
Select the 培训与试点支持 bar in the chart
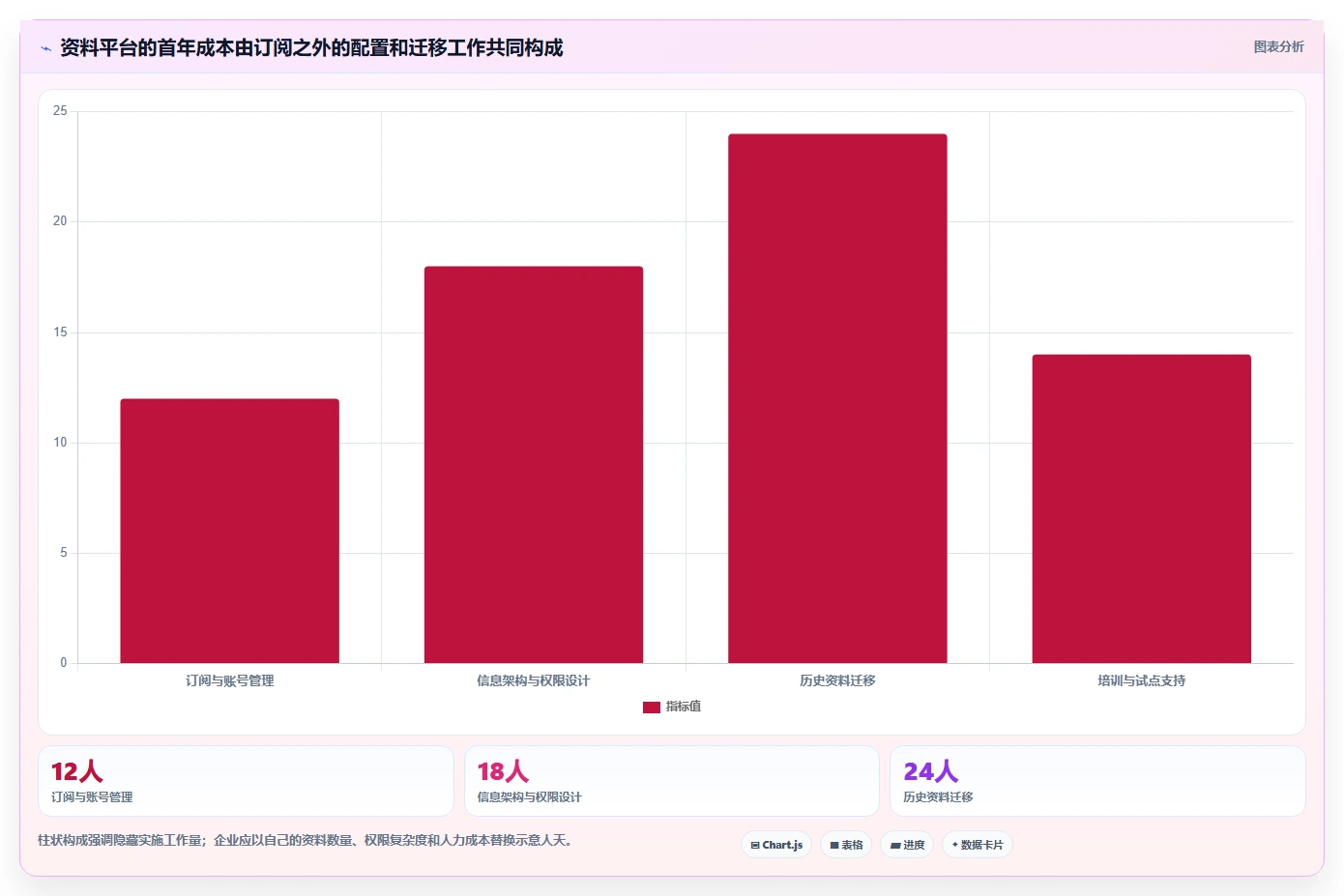click(1141, 508)
